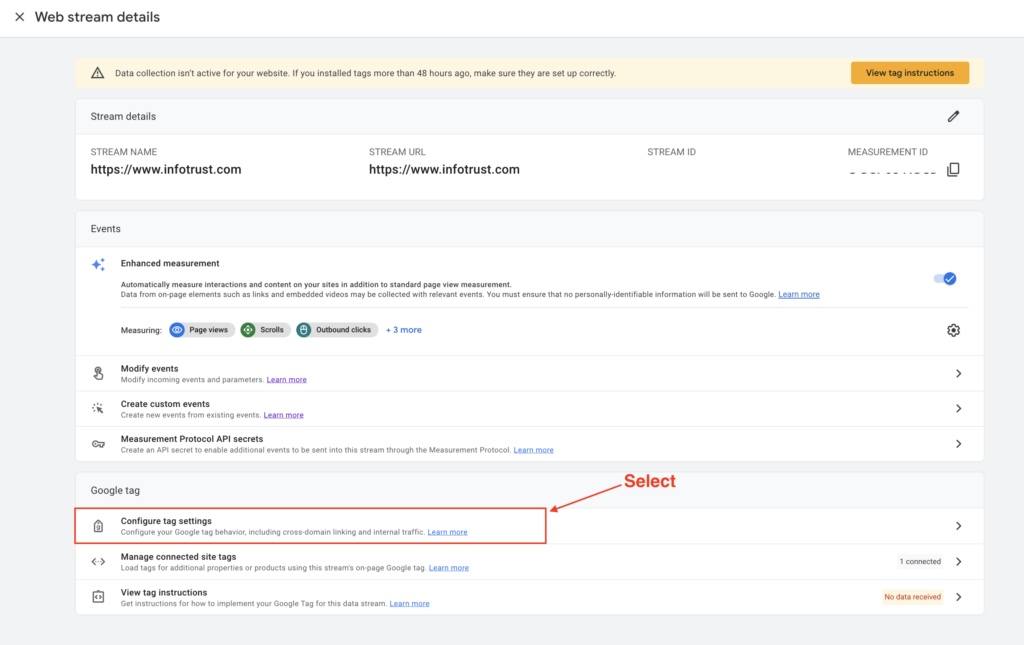Toggle Enhanced measurement switch off
The height and width of the screenshot is (645, 1024).
(945, 278)
